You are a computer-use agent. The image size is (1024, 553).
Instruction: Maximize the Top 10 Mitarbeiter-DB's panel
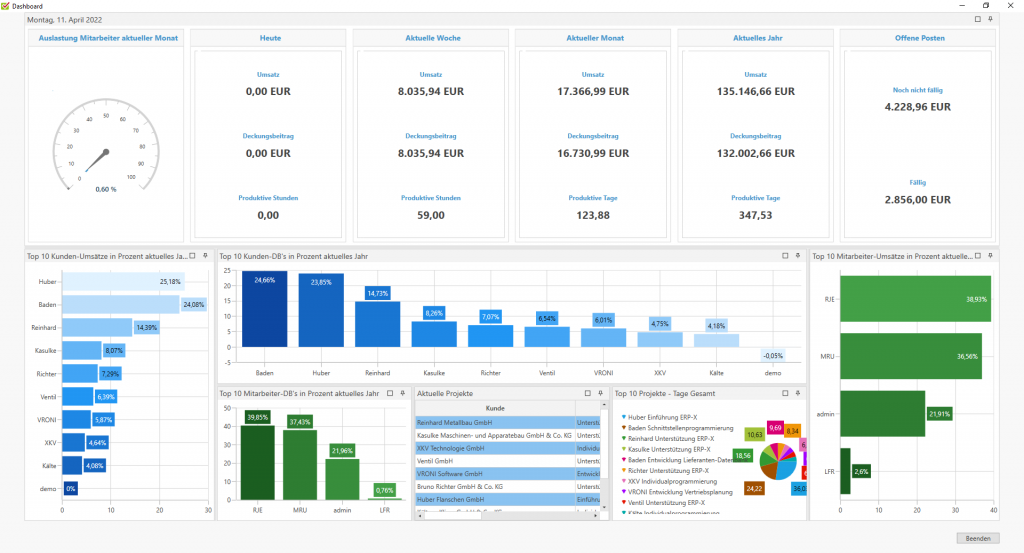pos(391,394)
